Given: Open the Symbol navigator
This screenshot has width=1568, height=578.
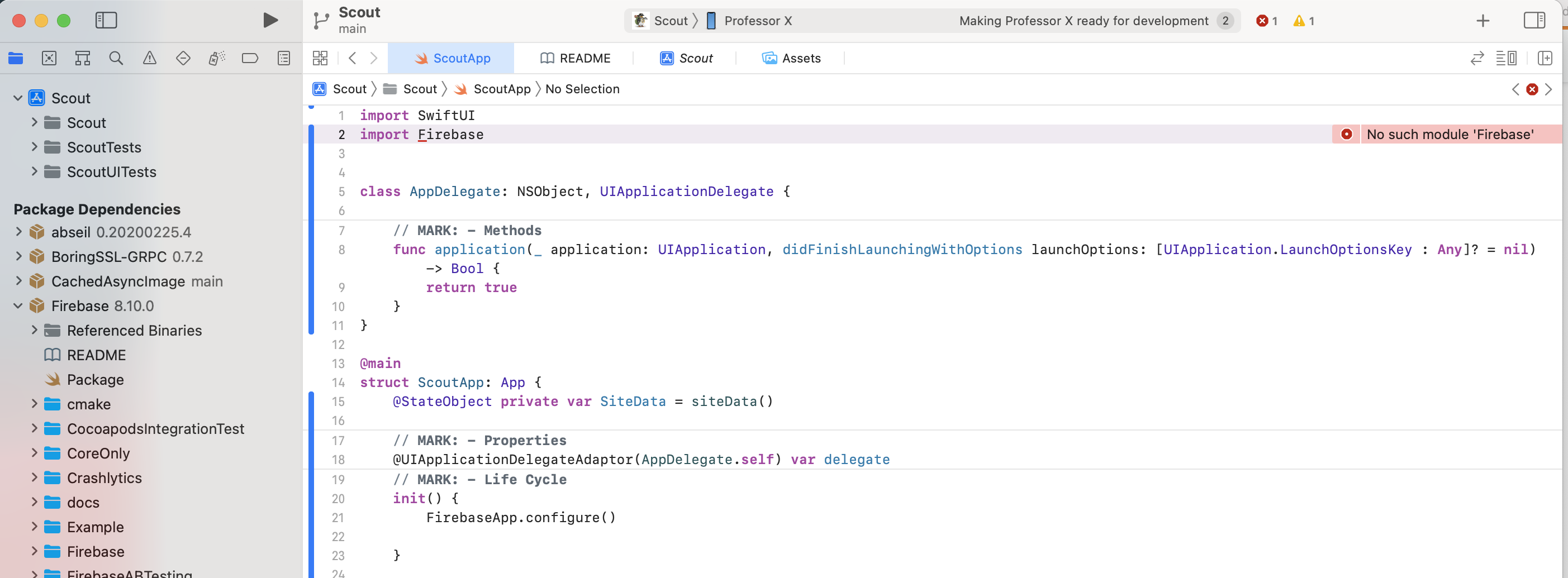Looking at the screenshot, I should (x=83, y=59).
